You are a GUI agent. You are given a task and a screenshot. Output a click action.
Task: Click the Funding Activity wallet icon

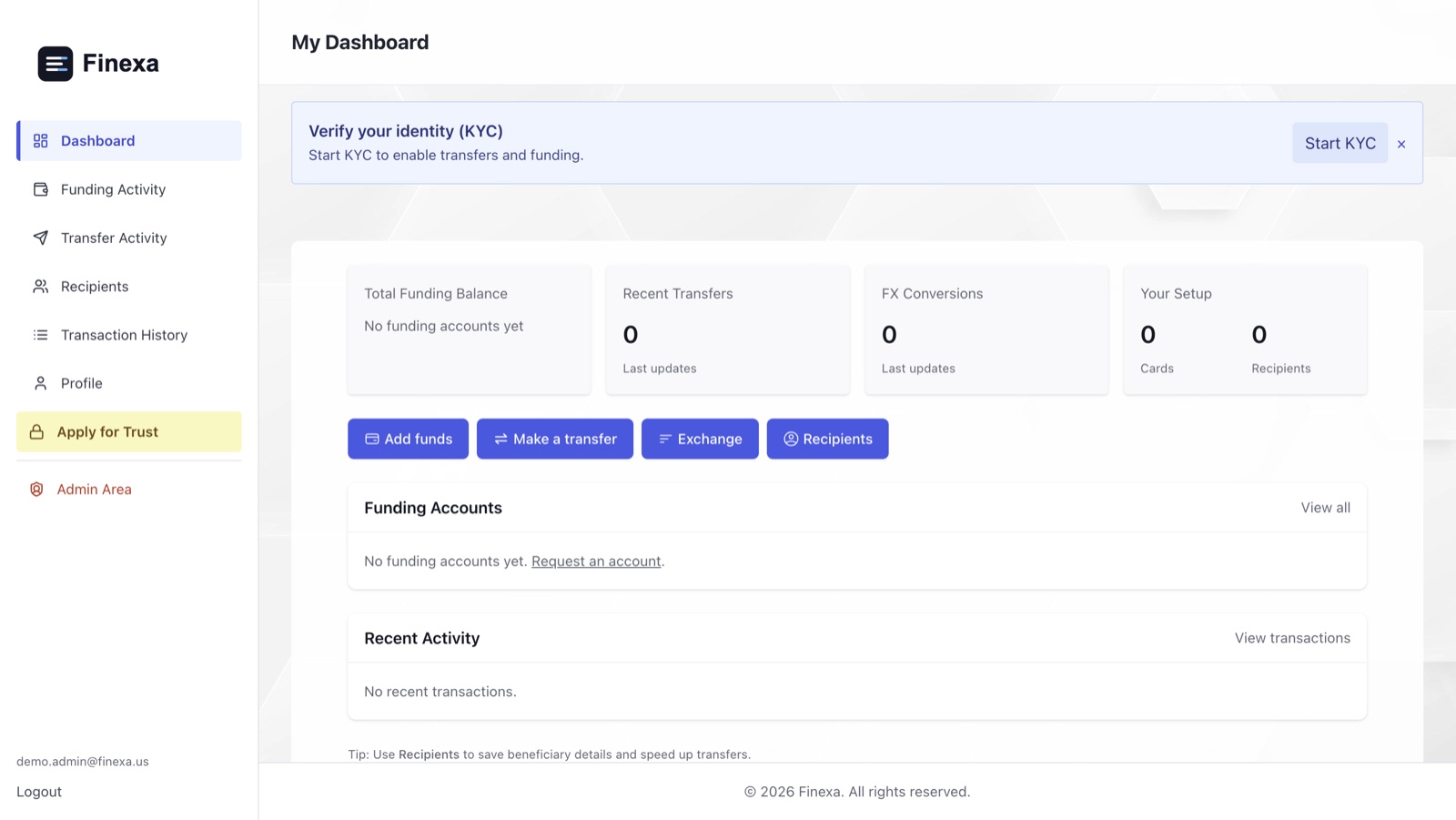(x=41, y=189)
